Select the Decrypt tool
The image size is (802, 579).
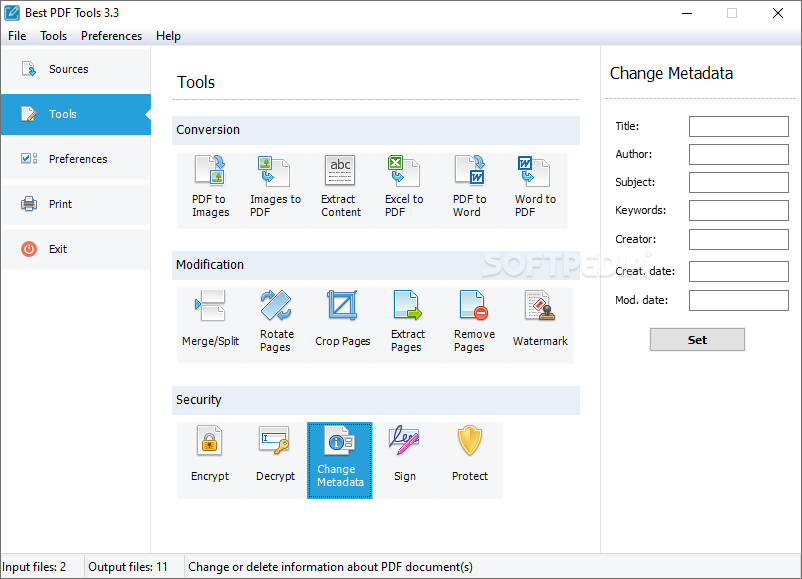pos(275,460)
